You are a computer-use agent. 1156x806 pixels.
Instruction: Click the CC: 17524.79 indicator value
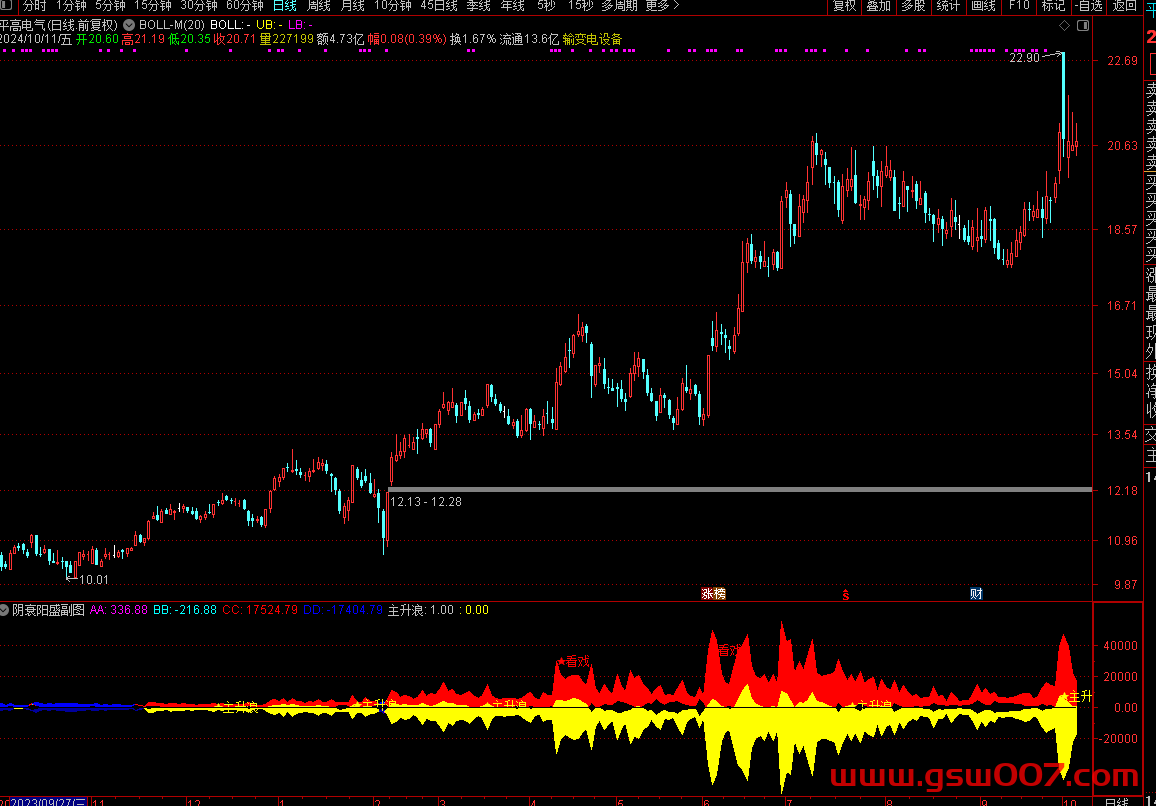260,610
